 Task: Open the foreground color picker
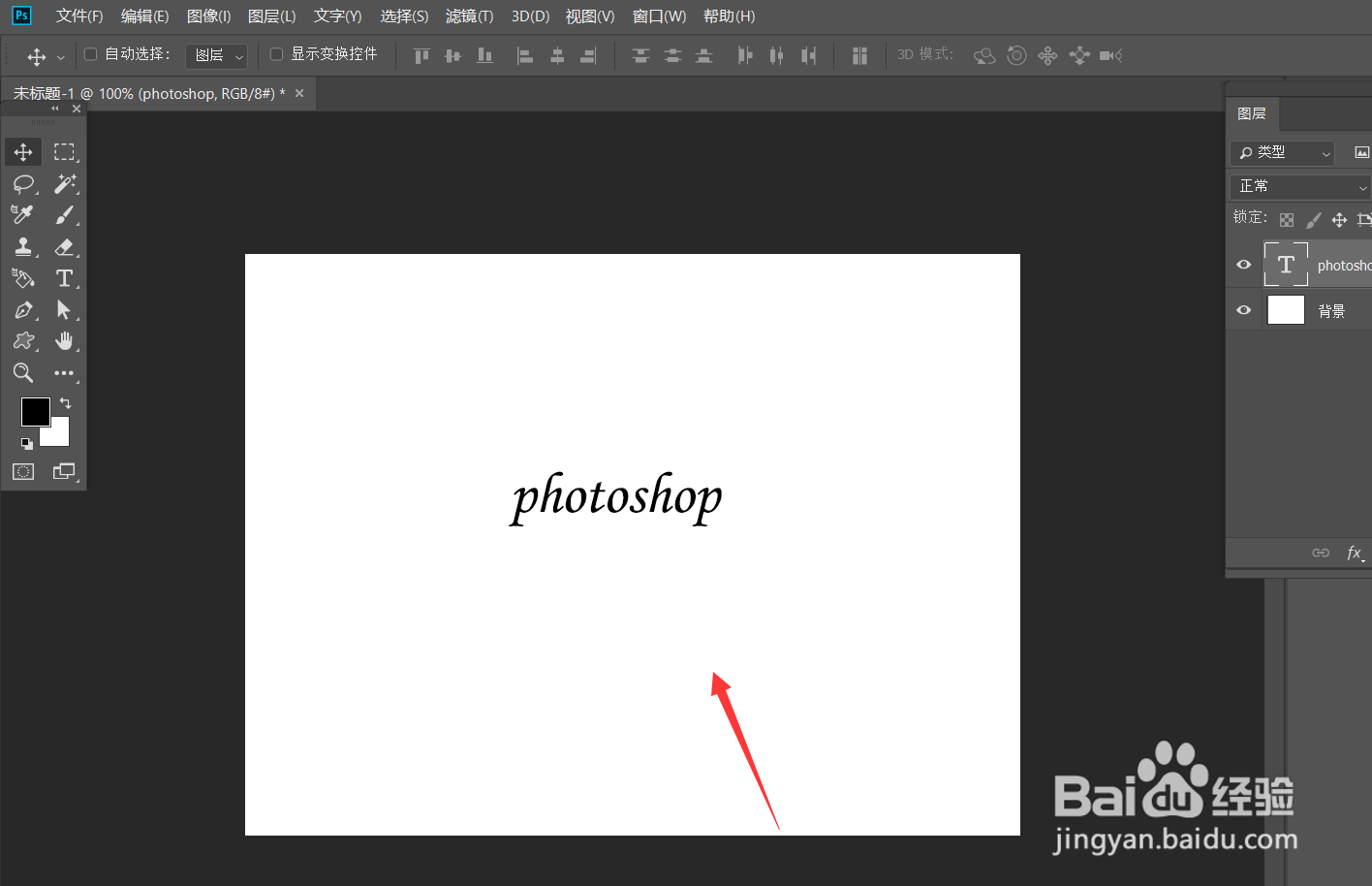coord(36,412)
